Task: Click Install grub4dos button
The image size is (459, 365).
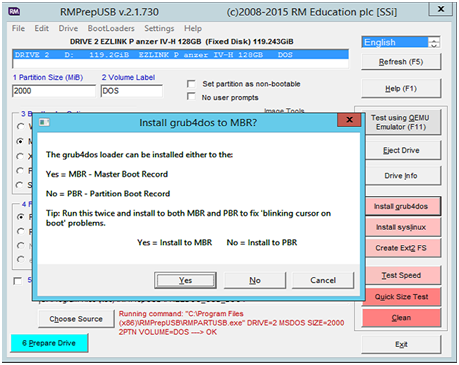Action: (403, 206)
